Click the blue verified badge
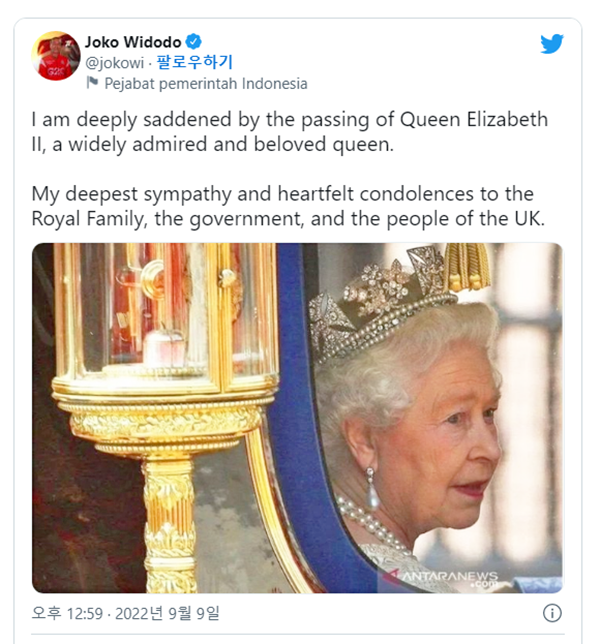Screen dimensions: 600x644 pyautogui.click(x=193, y=42)
